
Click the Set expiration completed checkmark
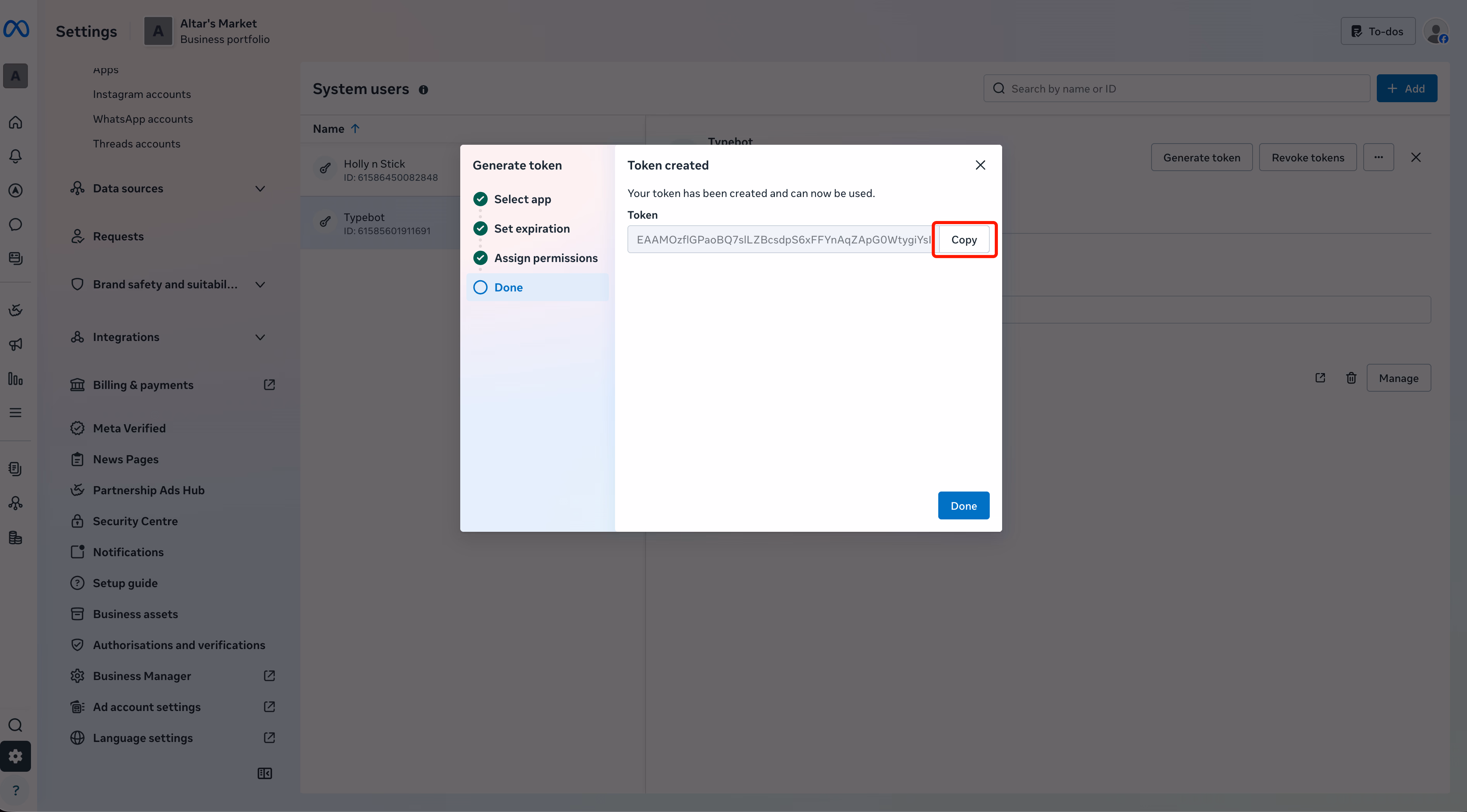coord(480,228)
